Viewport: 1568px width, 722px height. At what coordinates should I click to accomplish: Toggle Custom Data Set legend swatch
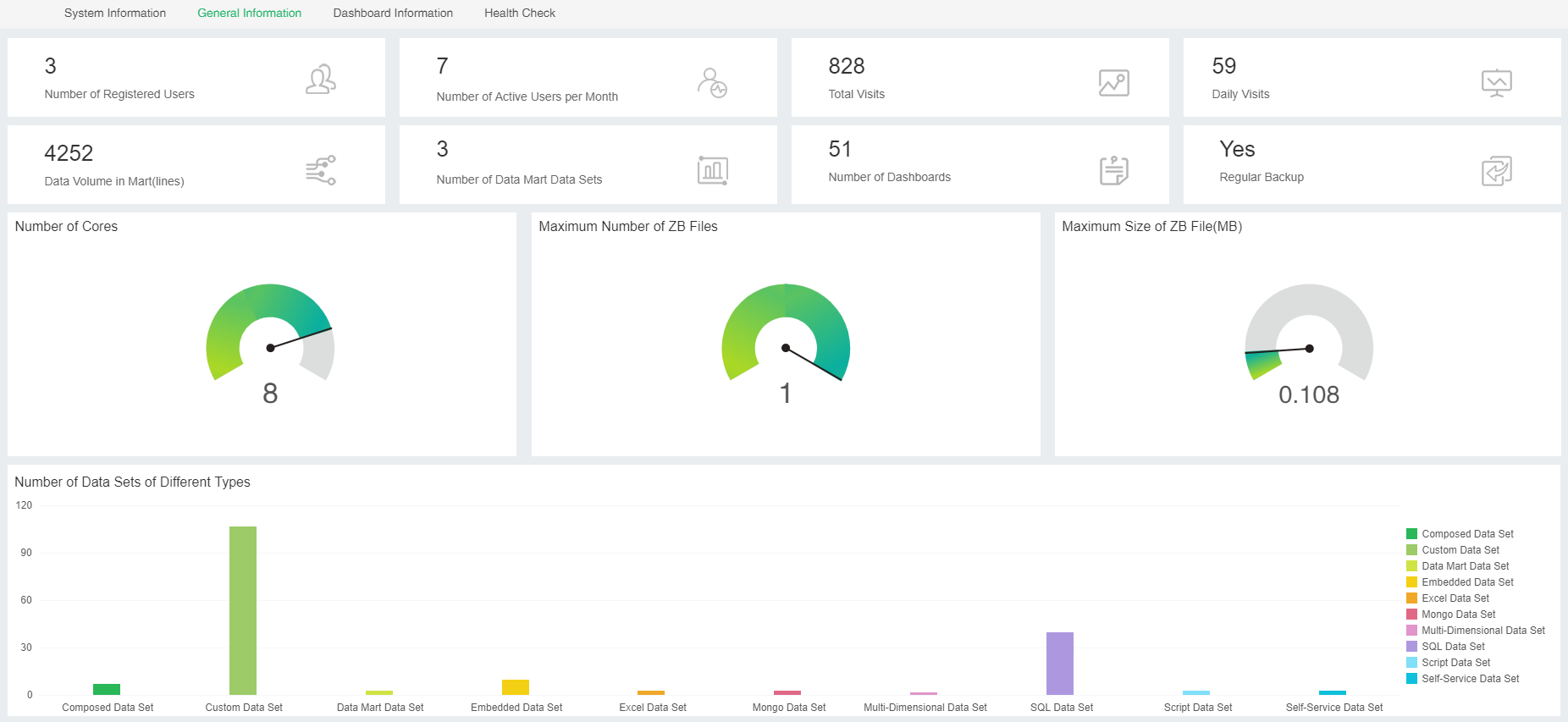point(1411,550)
